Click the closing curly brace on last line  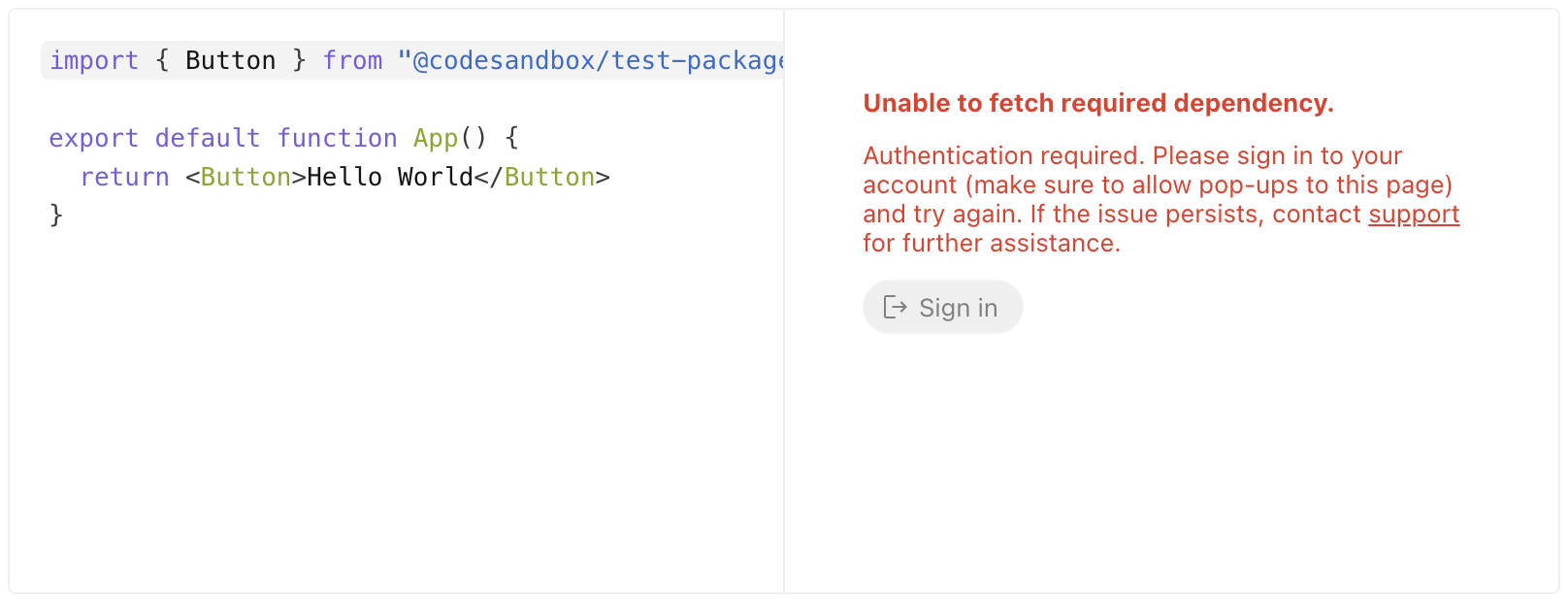tap(56, 215)
